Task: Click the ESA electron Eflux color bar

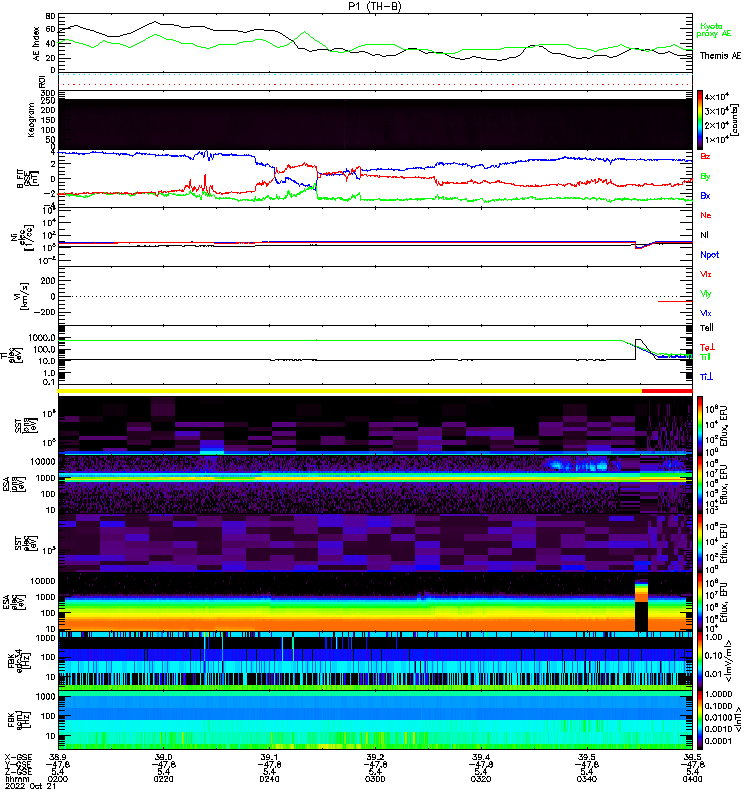Action: [x=700, y=602]
